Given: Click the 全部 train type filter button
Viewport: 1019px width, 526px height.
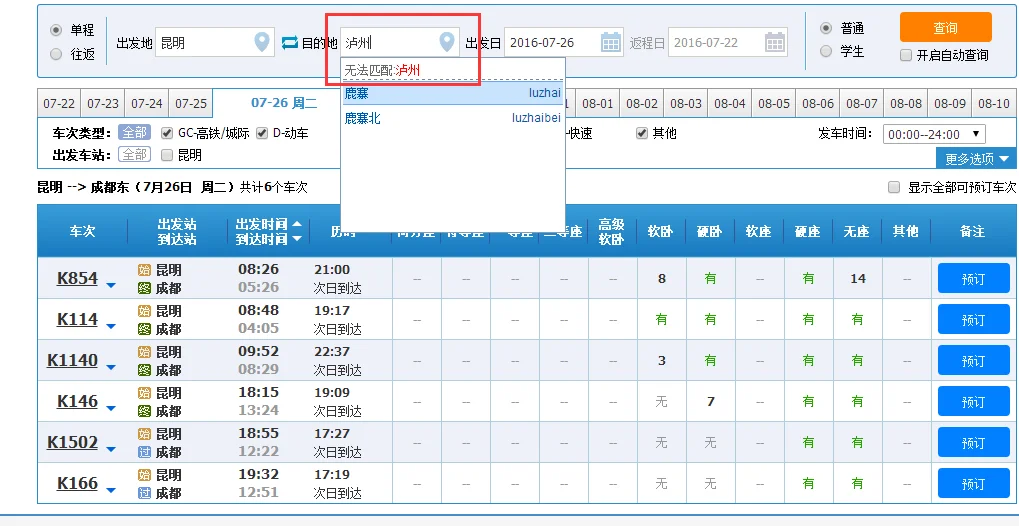Looking at the screenshot, I should click(x=135, y=133).
